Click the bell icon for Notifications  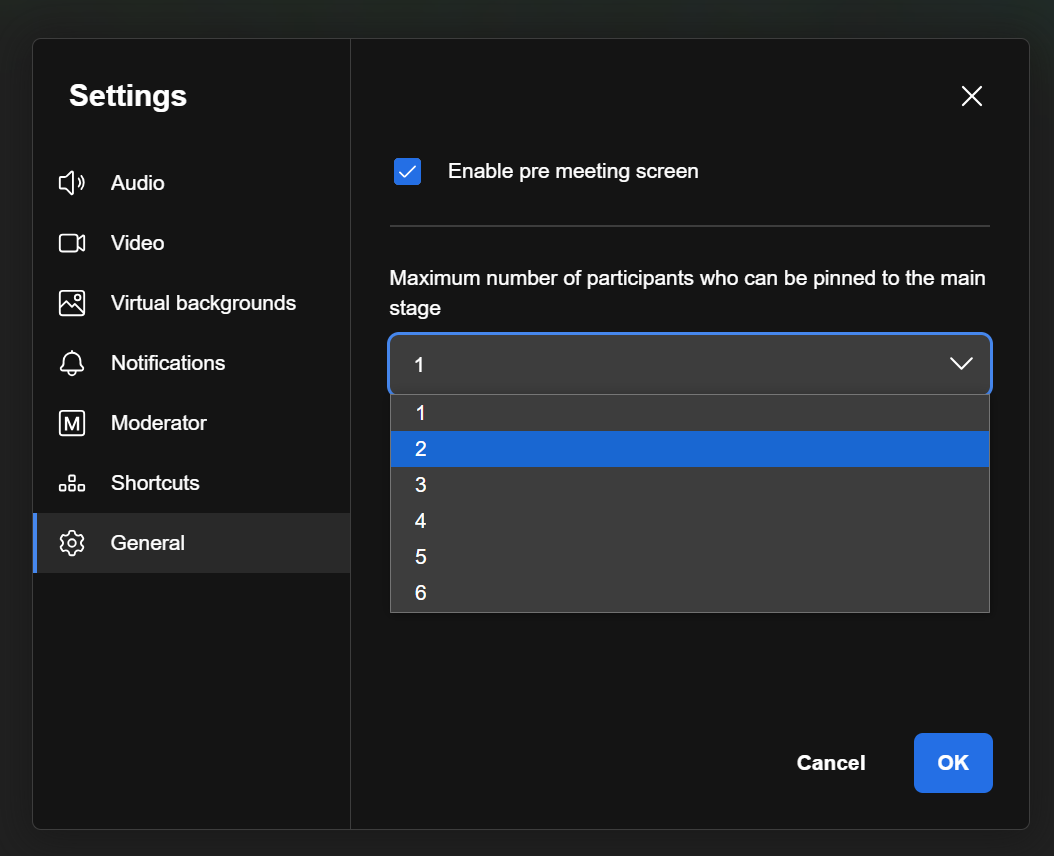click(71, 363)
